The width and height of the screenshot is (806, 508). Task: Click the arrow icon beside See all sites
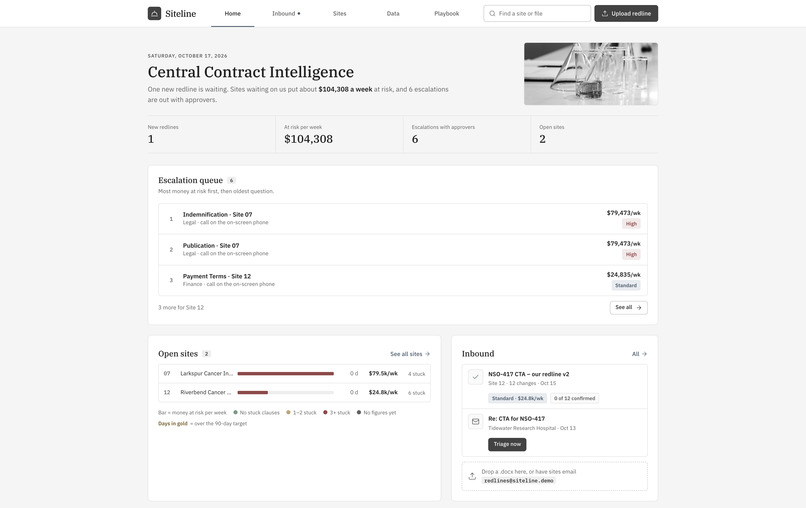428,354
